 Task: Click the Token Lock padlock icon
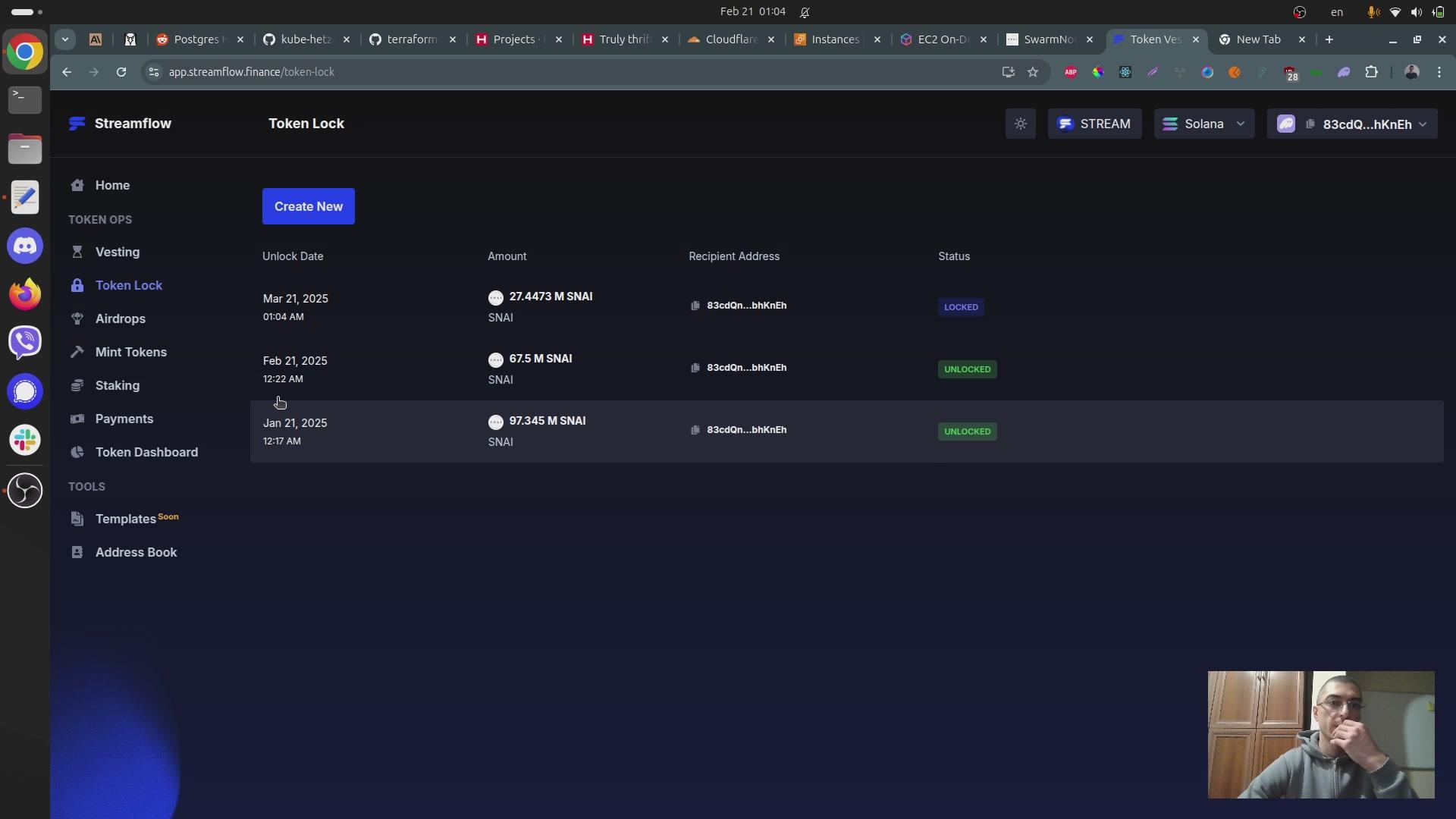coord(77,285)
